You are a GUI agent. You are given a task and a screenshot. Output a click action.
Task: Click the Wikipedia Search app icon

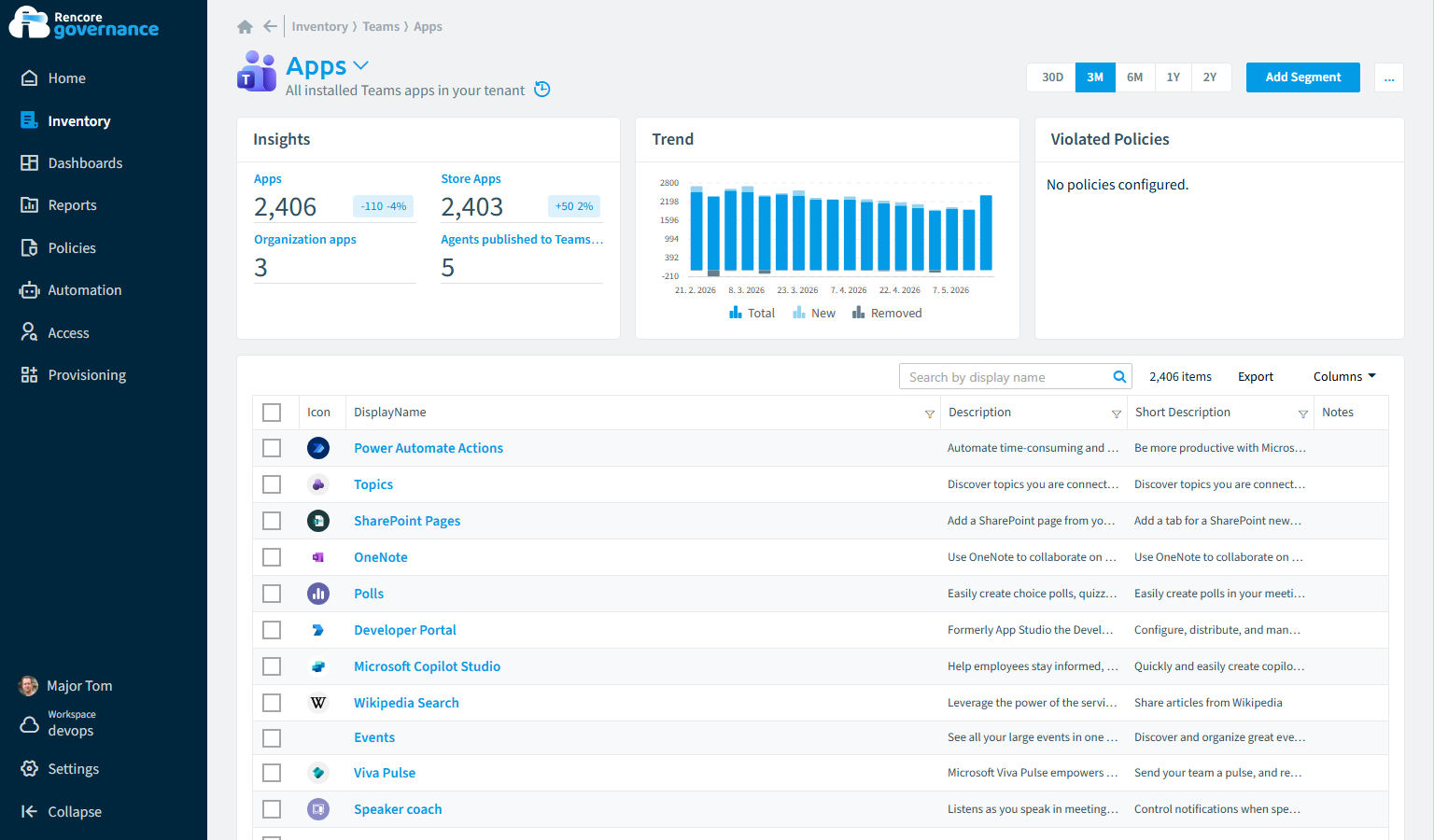point(318,703)
